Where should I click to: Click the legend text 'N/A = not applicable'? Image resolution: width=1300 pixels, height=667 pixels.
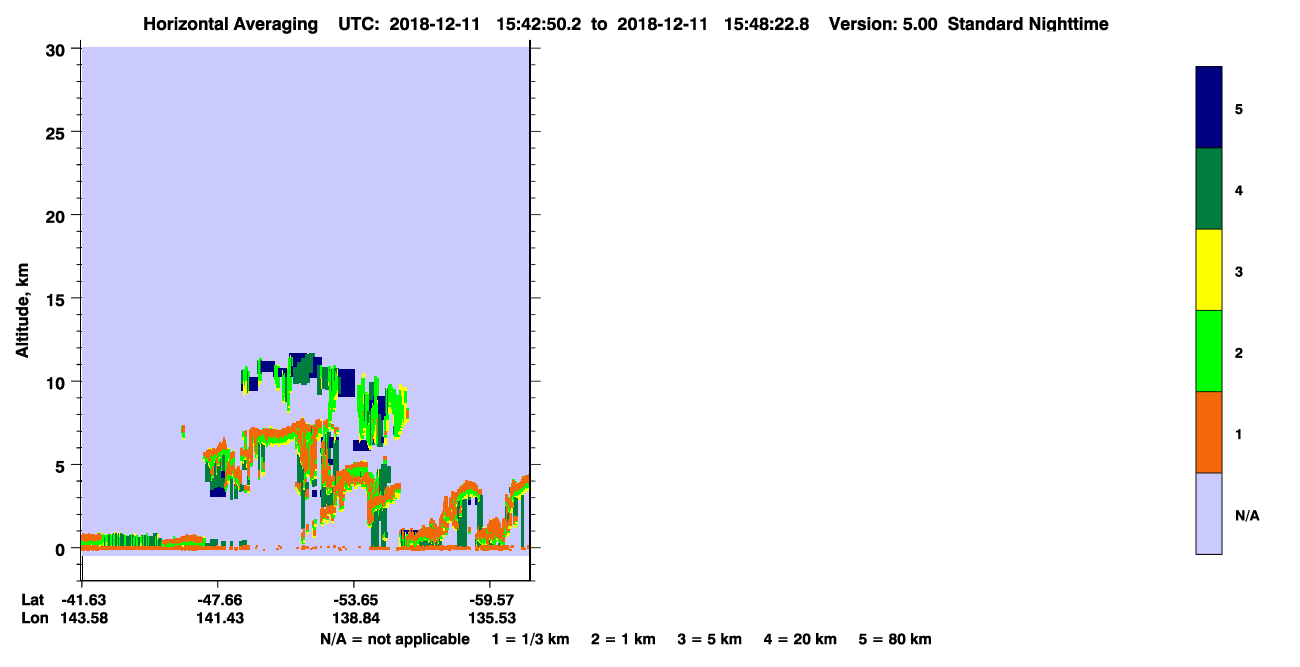(x=395, y=639)
